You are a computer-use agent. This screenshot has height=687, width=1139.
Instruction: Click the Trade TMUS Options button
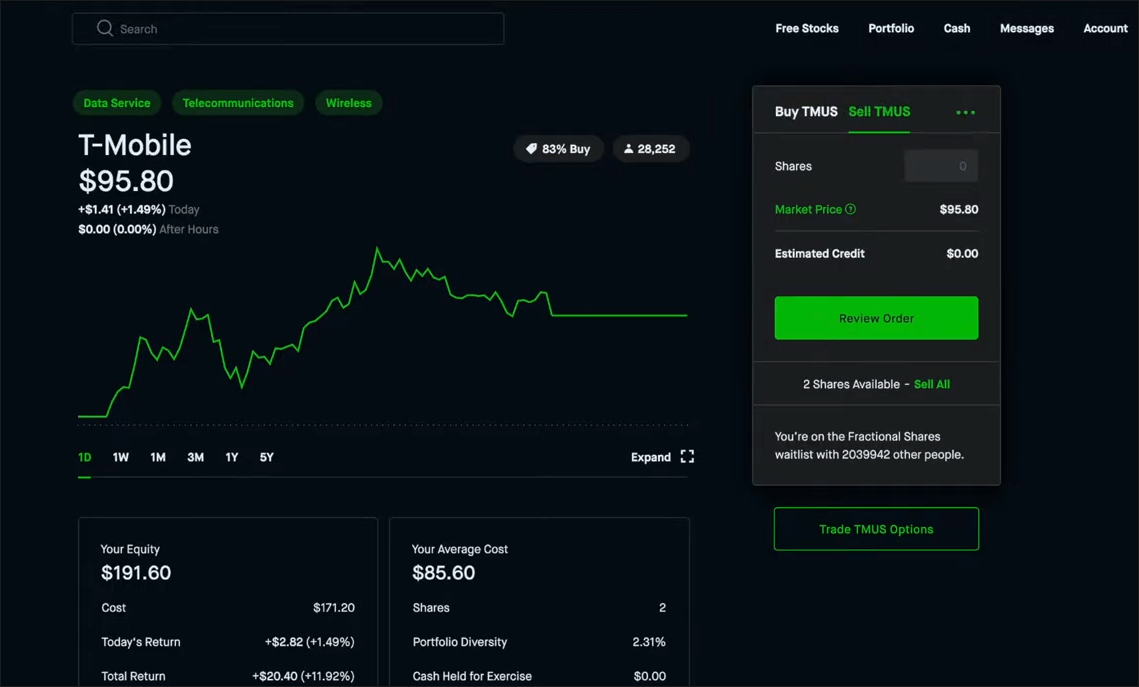point(876,529)
